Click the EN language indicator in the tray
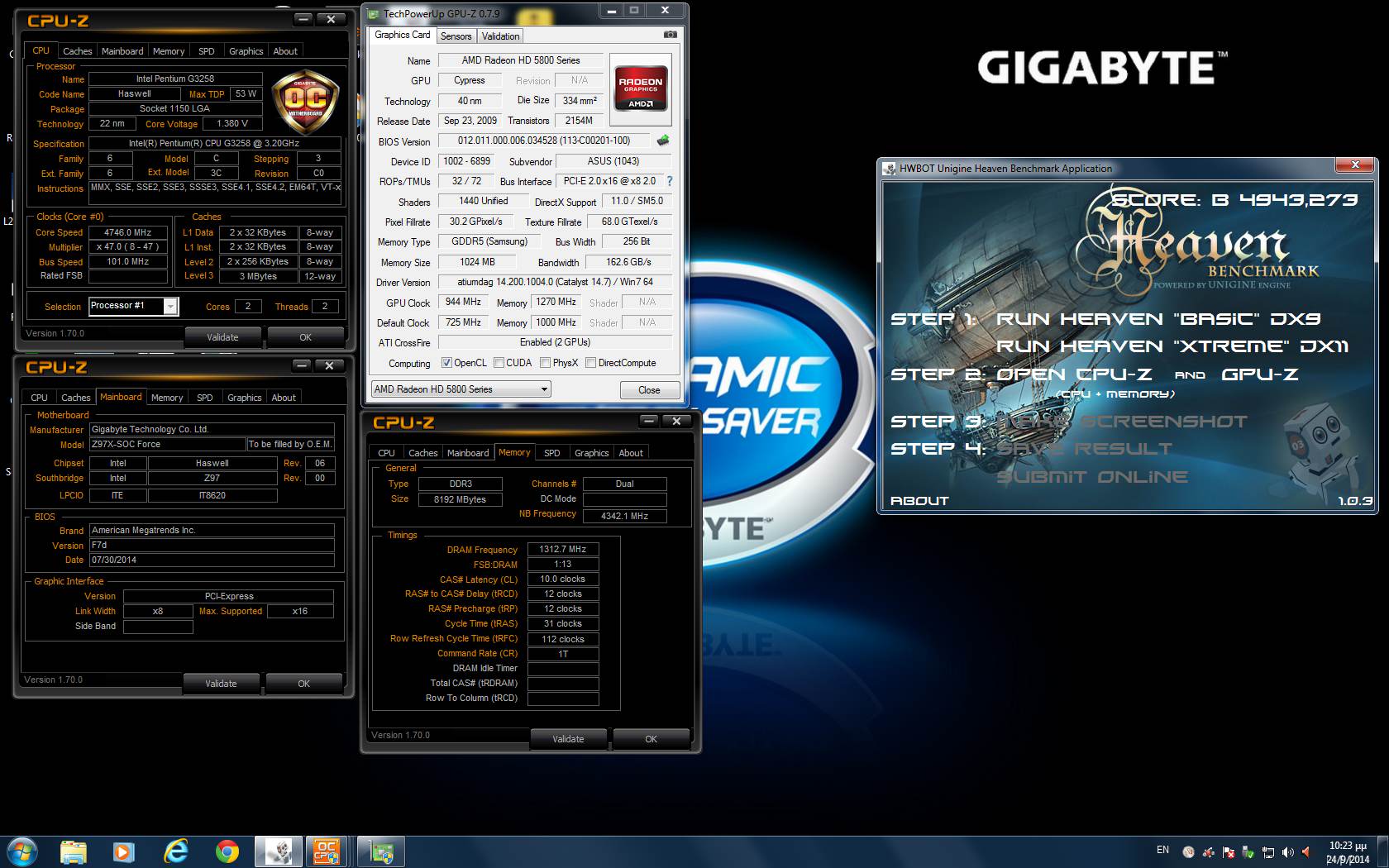Image resolution: width=1389 pixels, height=868 pixels. point(1162,850)
